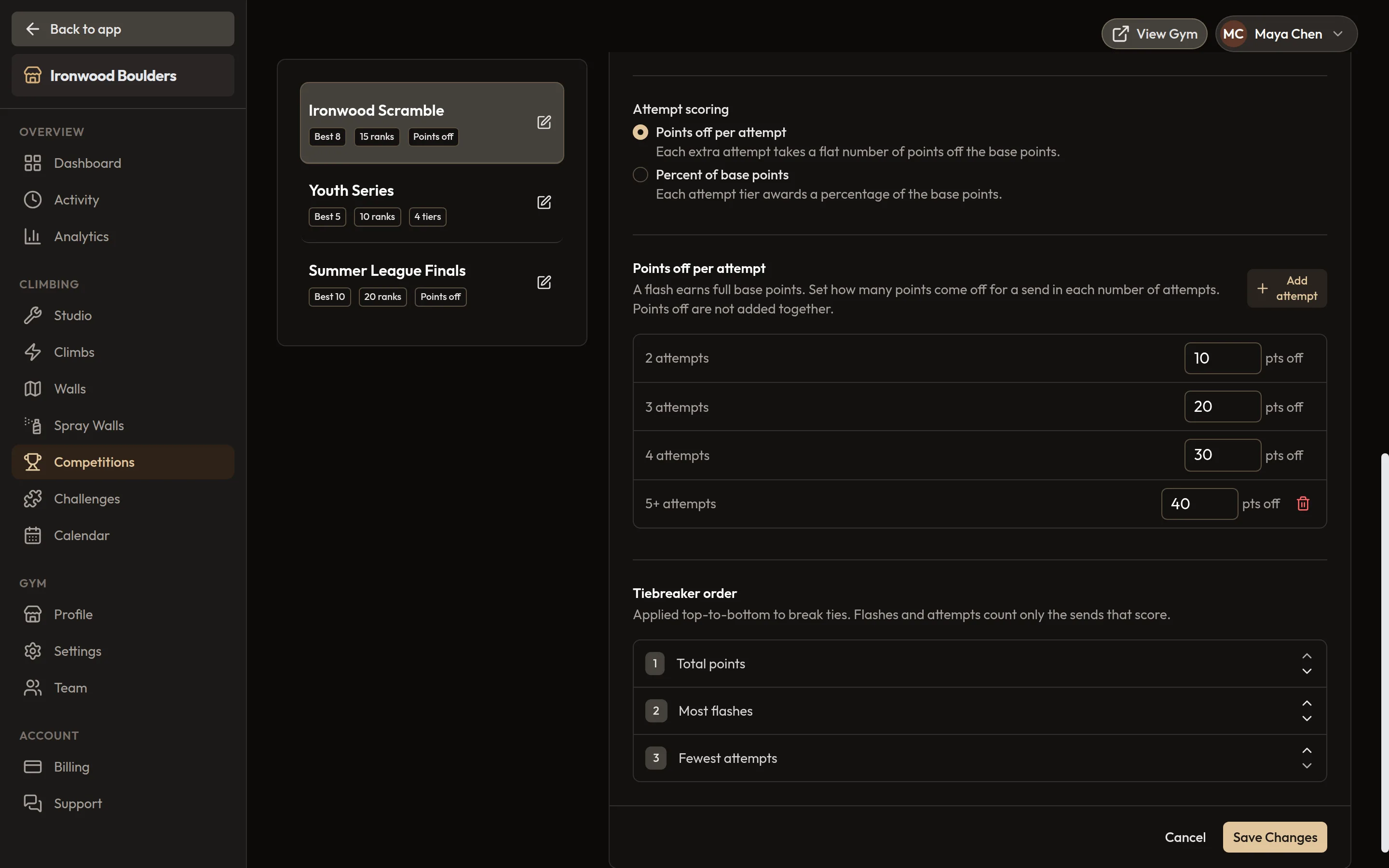Image resolution: width=1389 pixels, height=868 pixels.
Task: Click the 2 attempts pts off field
Action: coord(1222,358)
